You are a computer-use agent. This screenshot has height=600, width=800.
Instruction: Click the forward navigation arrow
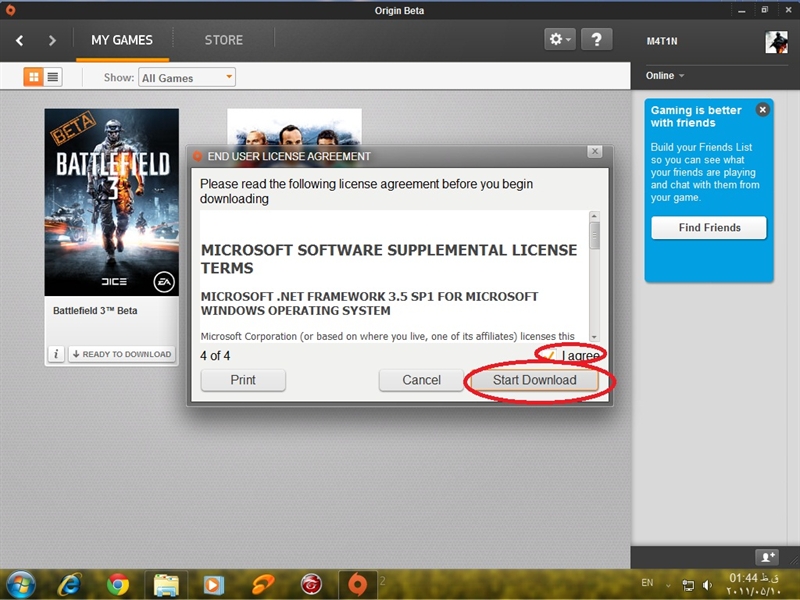click(x=52, y=41)
